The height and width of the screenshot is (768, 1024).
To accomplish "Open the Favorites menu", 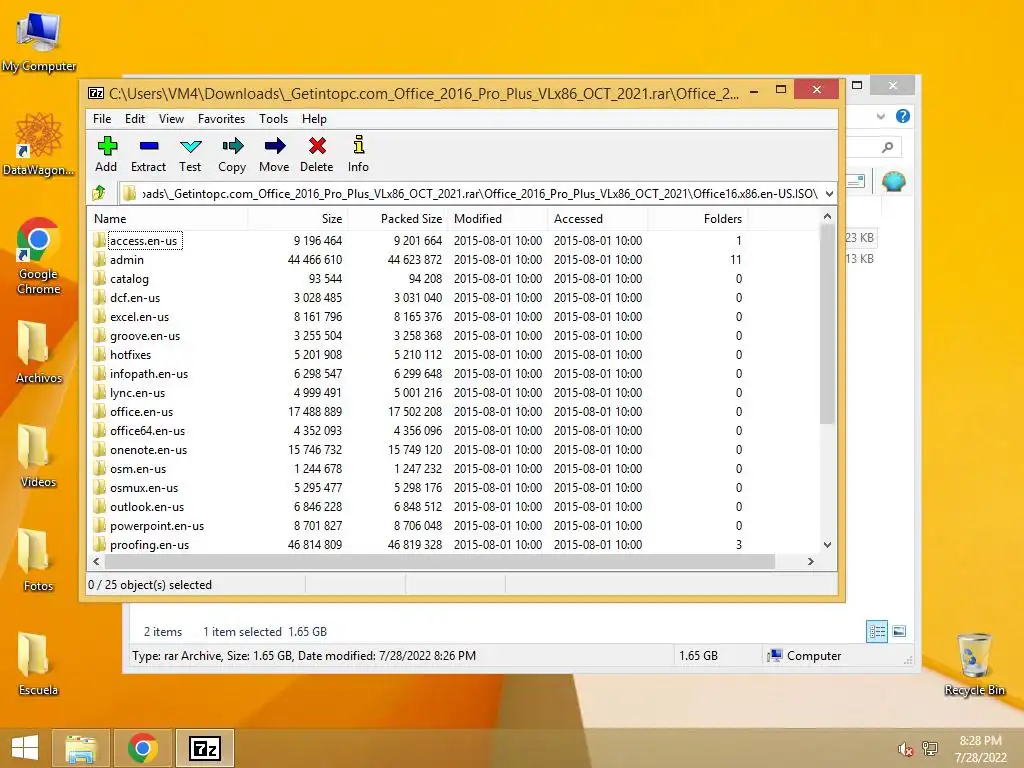I will [x=221, y=119].
